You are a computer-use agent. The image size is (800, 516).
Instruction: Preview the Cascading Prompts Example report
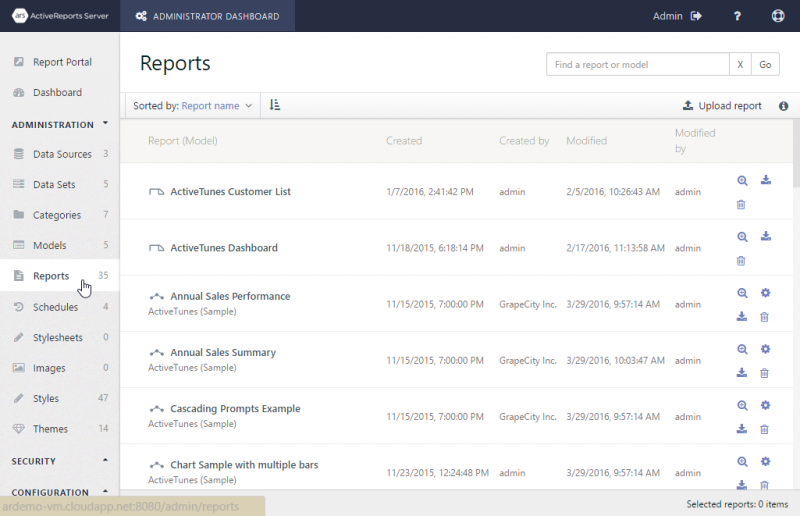pyautogui.click(x=742, y=405)
